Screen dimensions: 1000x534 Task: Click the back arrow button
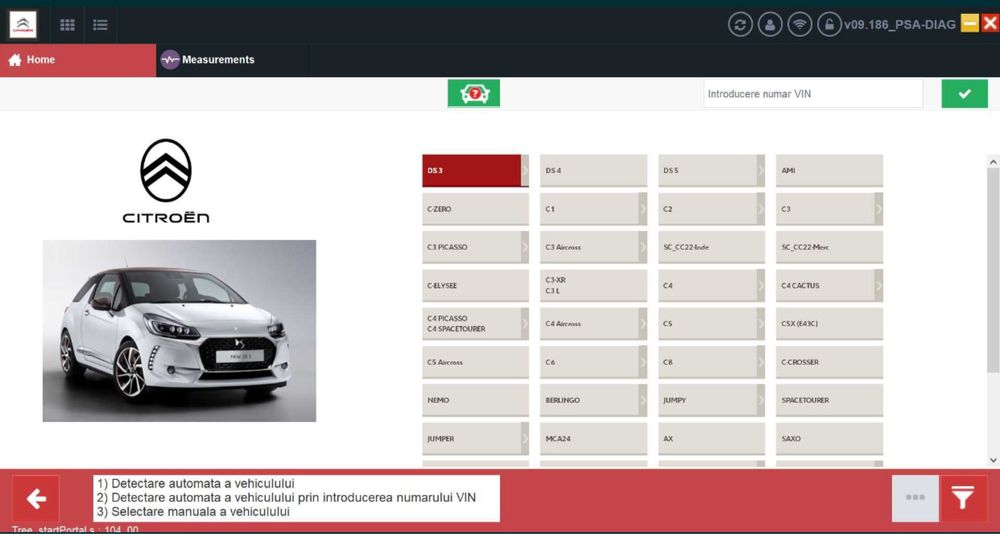(x=36, y=498)
